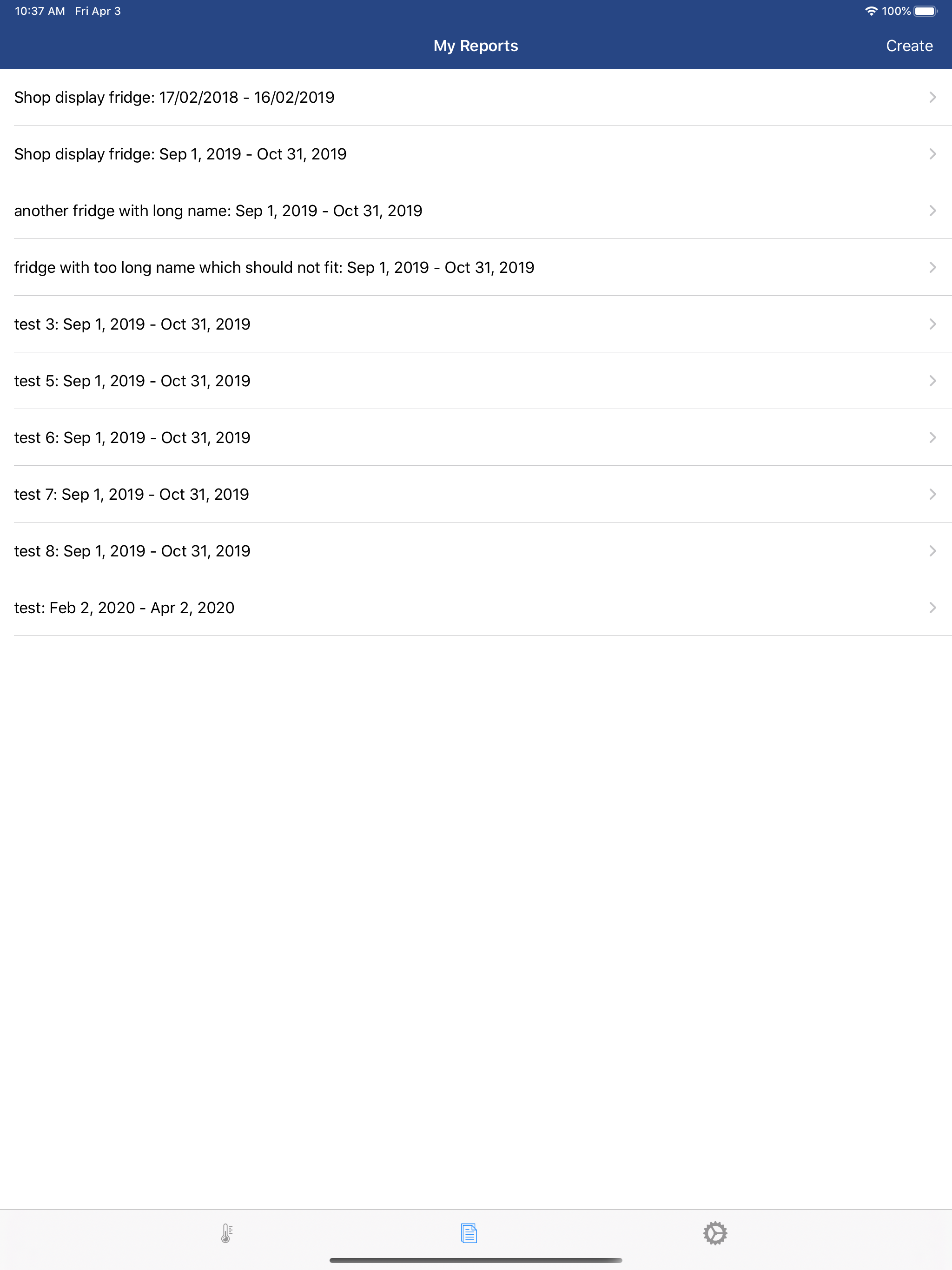
Task: Tap the Wi-Fi status icon
Action: [871, 11]
